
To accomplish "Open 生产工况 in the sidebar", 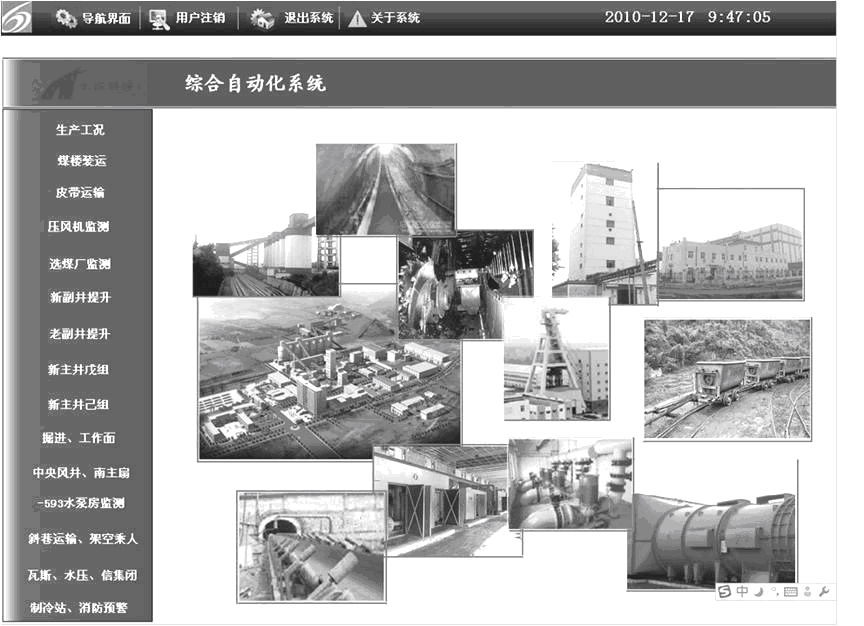I will click(80, 130).
